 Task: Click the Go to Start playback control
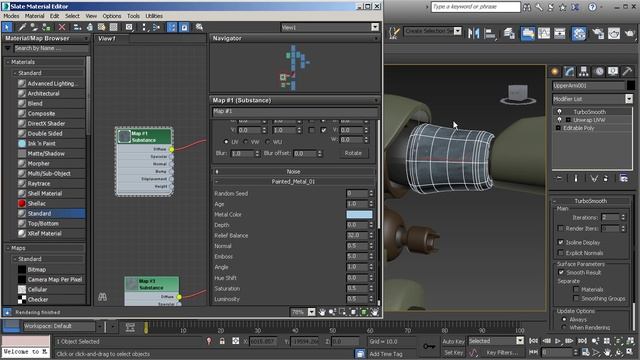pos(533,341)
